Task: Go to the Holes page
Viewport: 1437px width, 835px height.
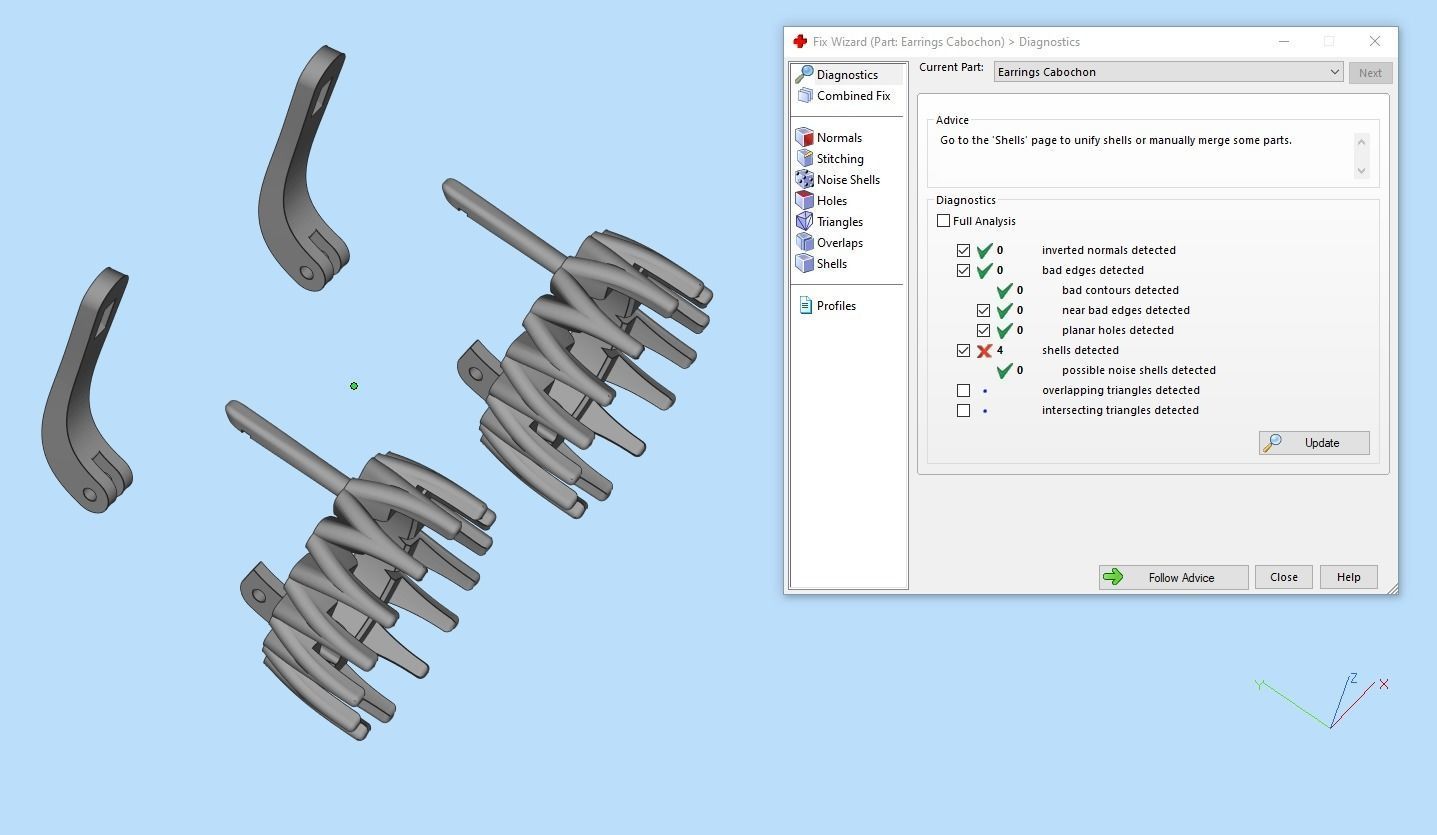Action: [x=832, y=201]
